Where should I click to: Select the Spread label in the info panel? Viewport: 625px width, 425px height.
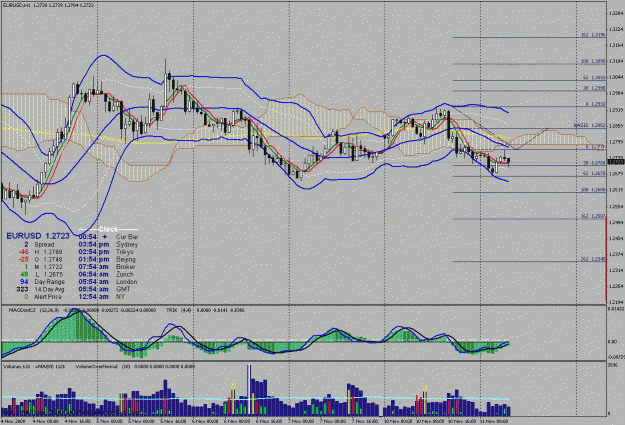(44, 244)
